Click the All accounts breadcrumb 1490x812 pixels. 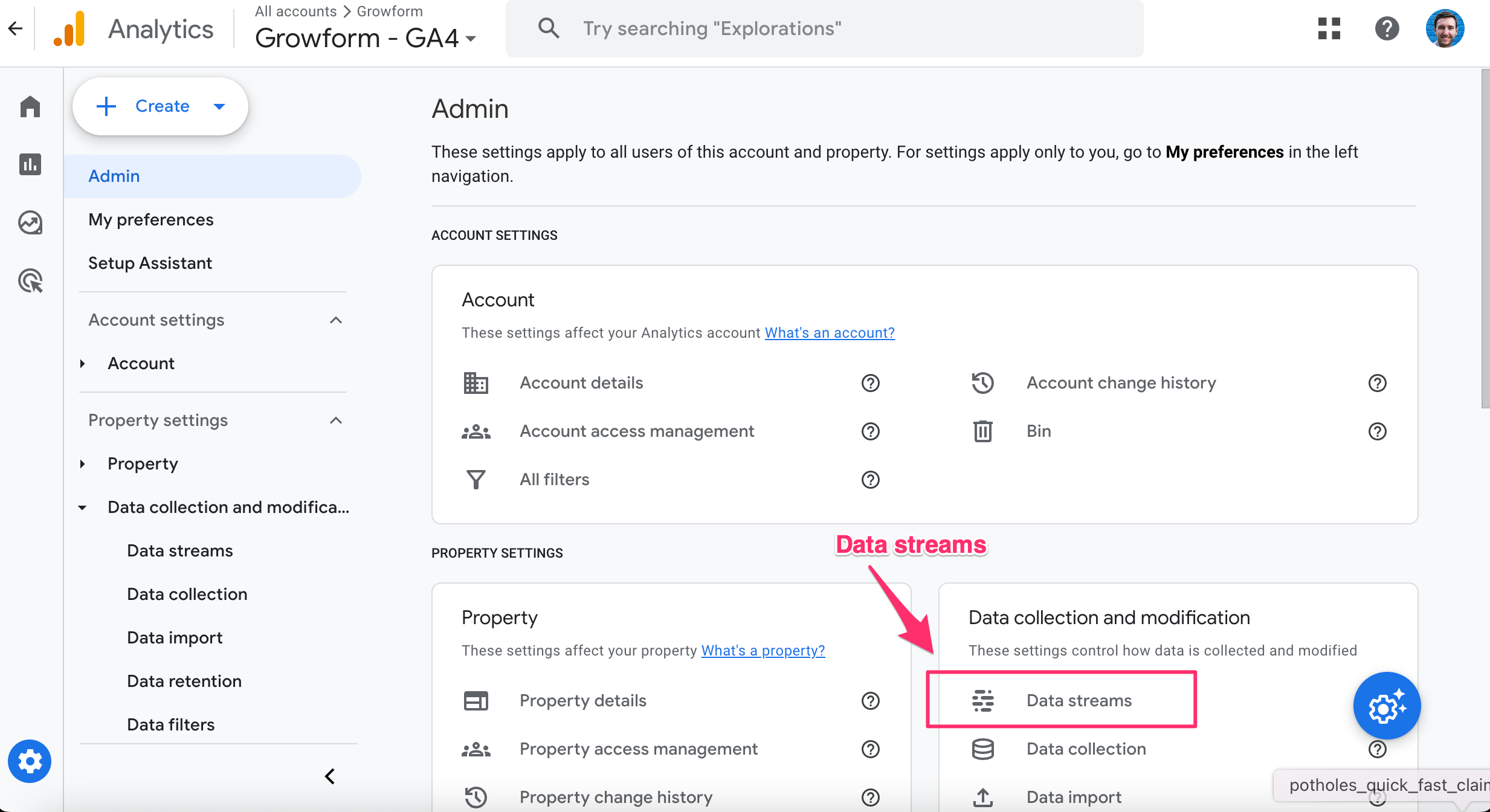pyautogui.click(x=295, y=11)
